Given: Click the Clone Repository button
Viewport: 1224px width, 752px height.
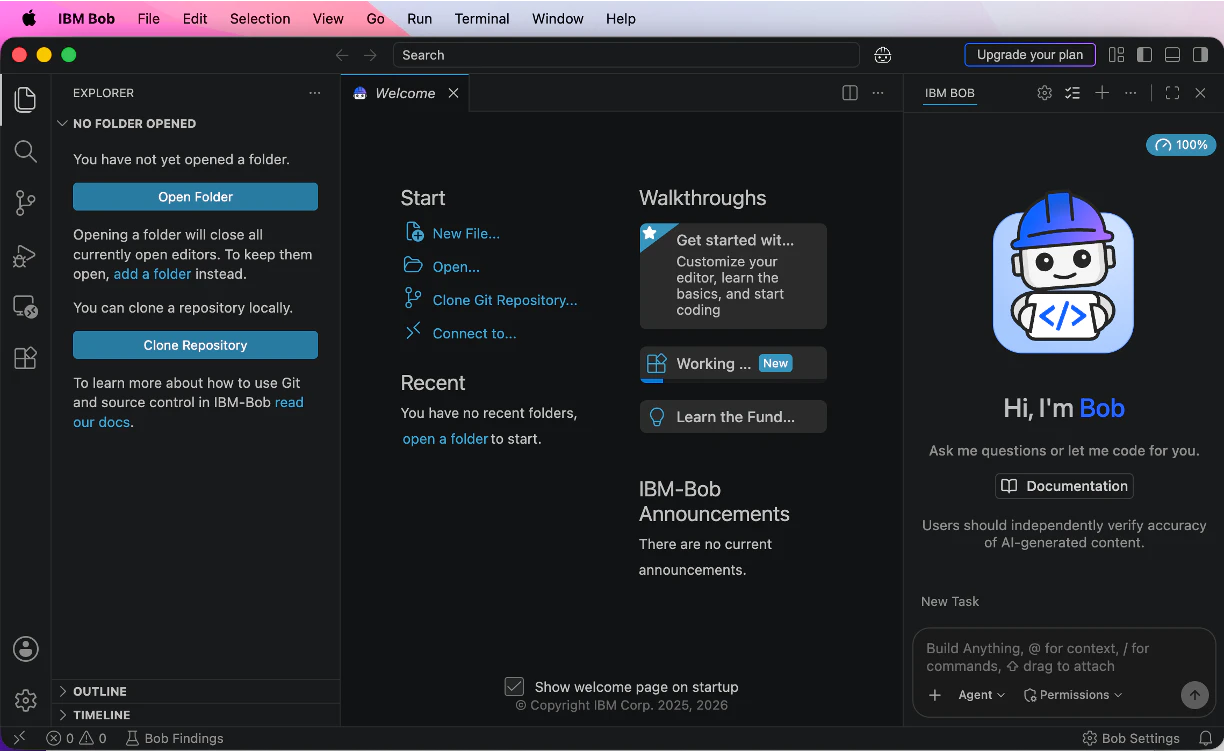Looking at the screenshot, I should coord(195,345).
